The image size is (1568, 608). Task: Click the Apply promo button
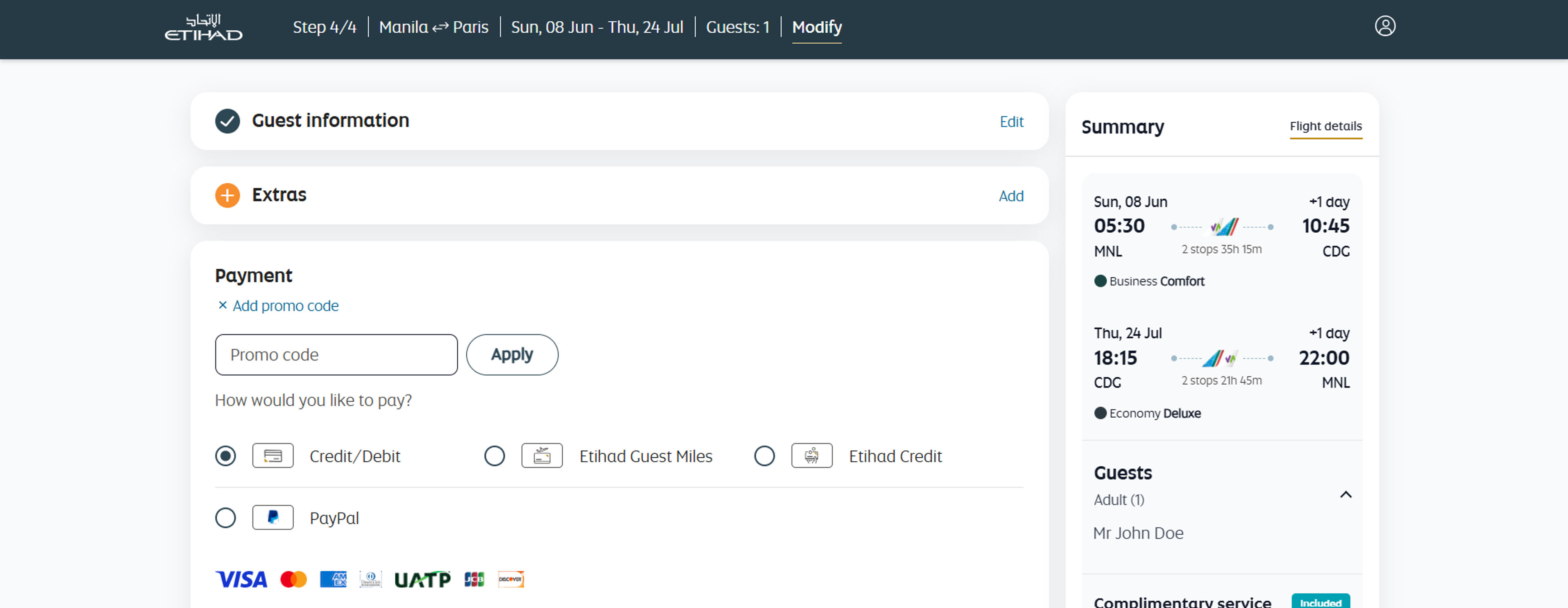(x=512, y=355)
